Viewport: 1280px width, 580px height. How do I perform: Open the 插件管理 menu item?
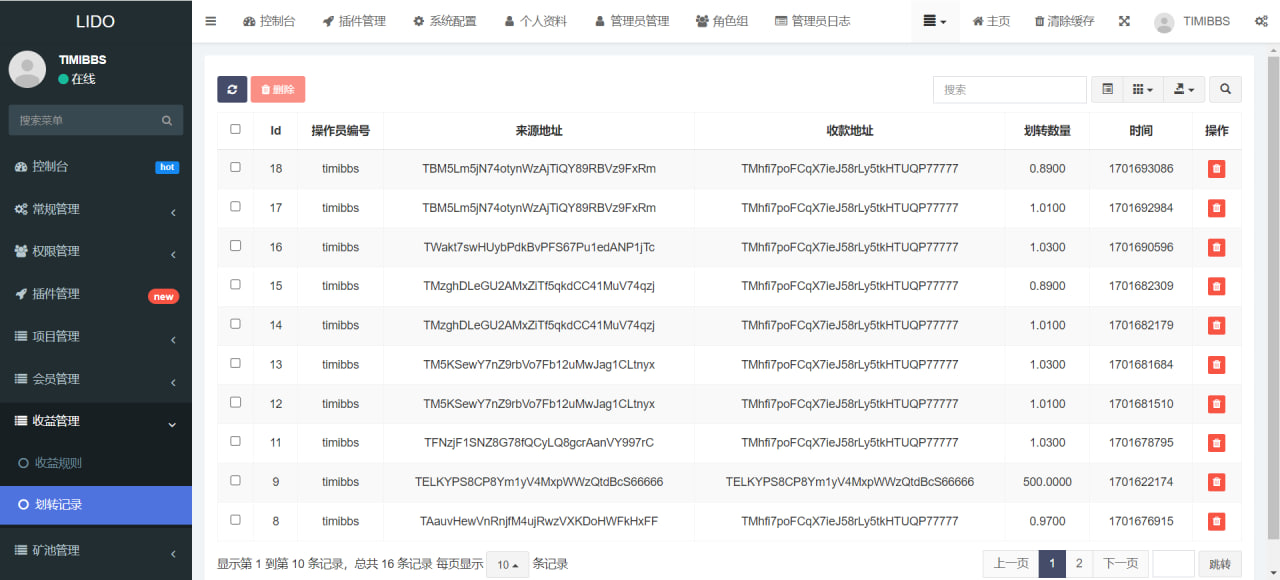tap(354, 20)
